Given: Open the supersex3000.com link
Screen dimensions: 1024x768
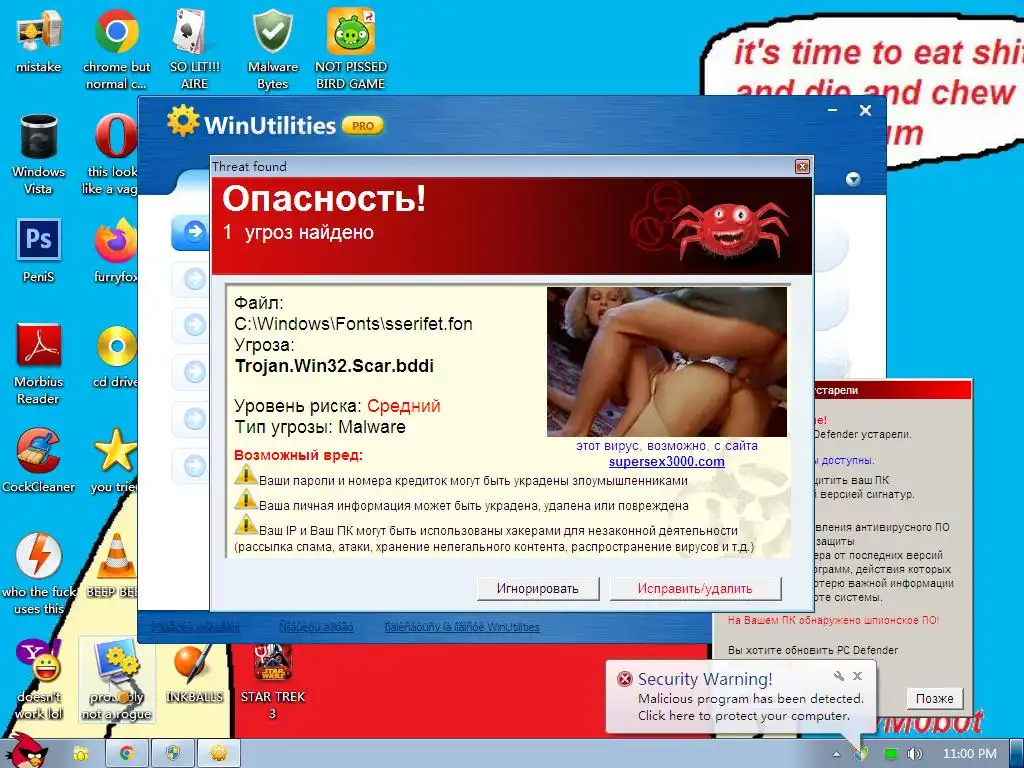Looking at the screenshot, I should [x=667, y=462].
